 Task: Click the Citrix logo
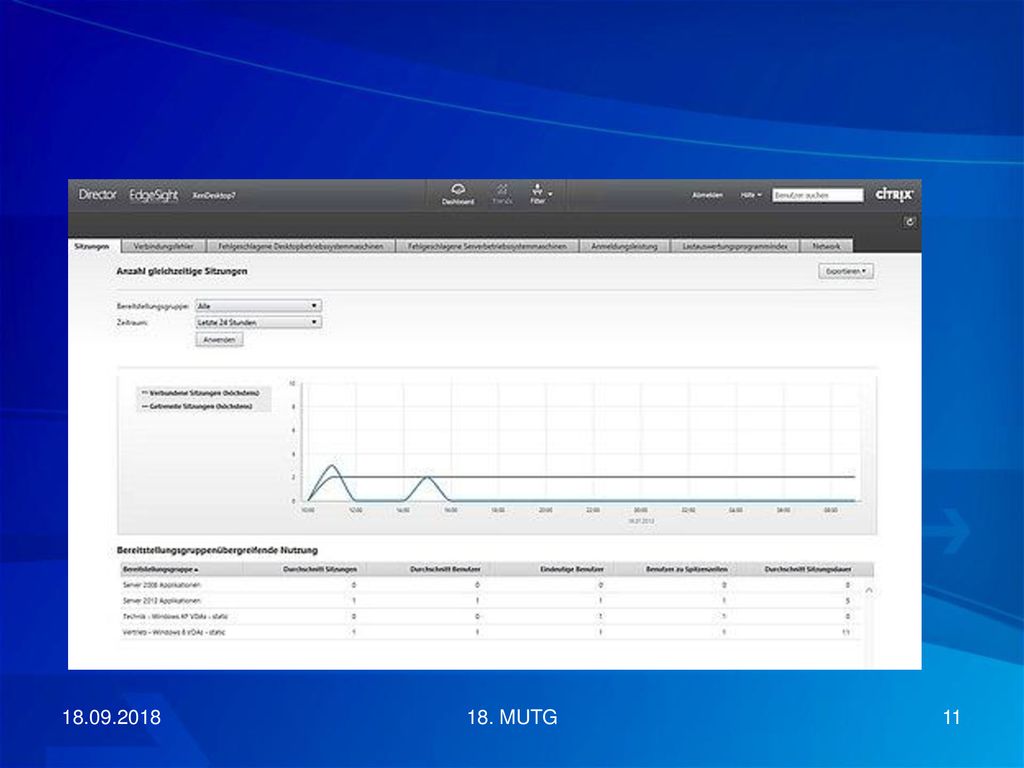(894, 195)
